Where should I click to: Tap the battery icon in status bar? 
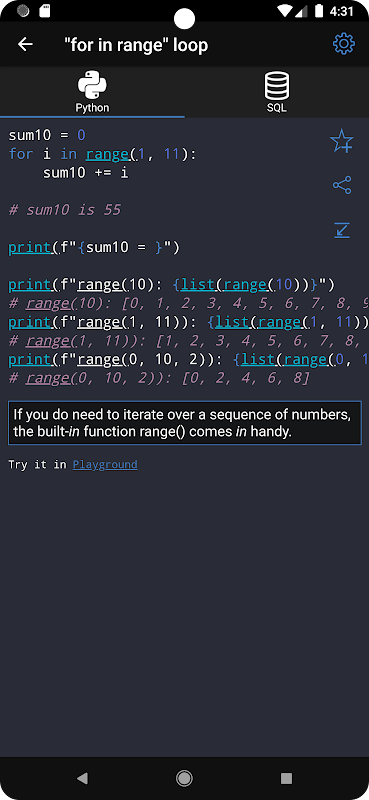(319, 11)
